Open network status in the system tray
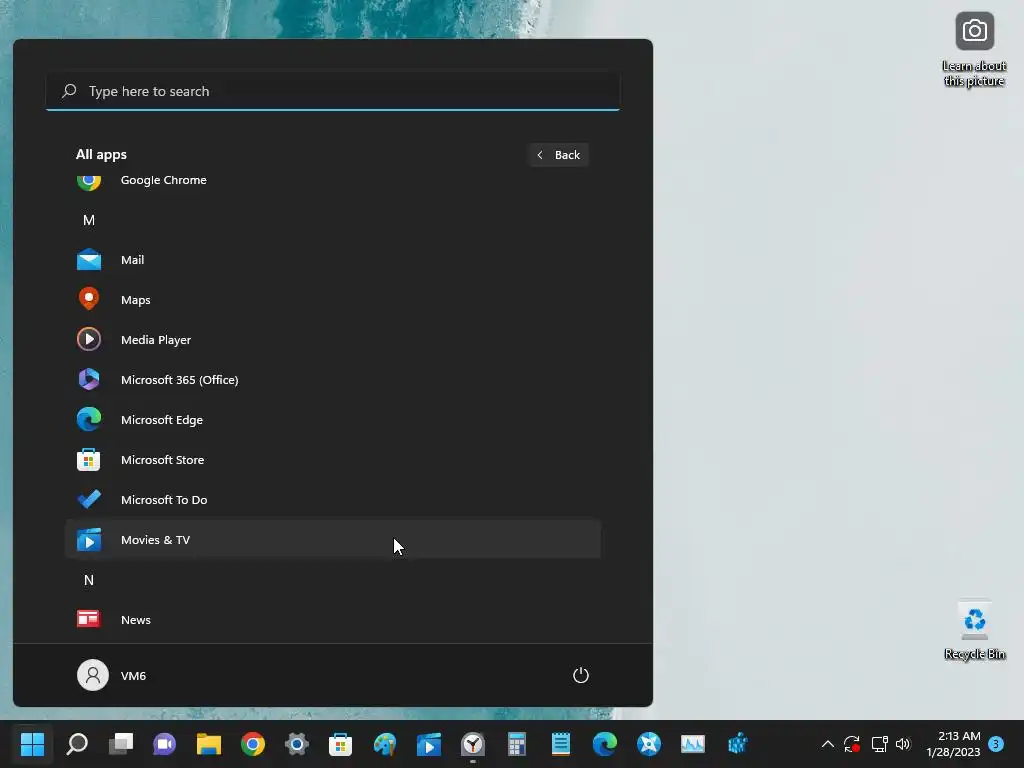Image resolution: width=1024 pixels, height=768 pixels. point(879,744)
